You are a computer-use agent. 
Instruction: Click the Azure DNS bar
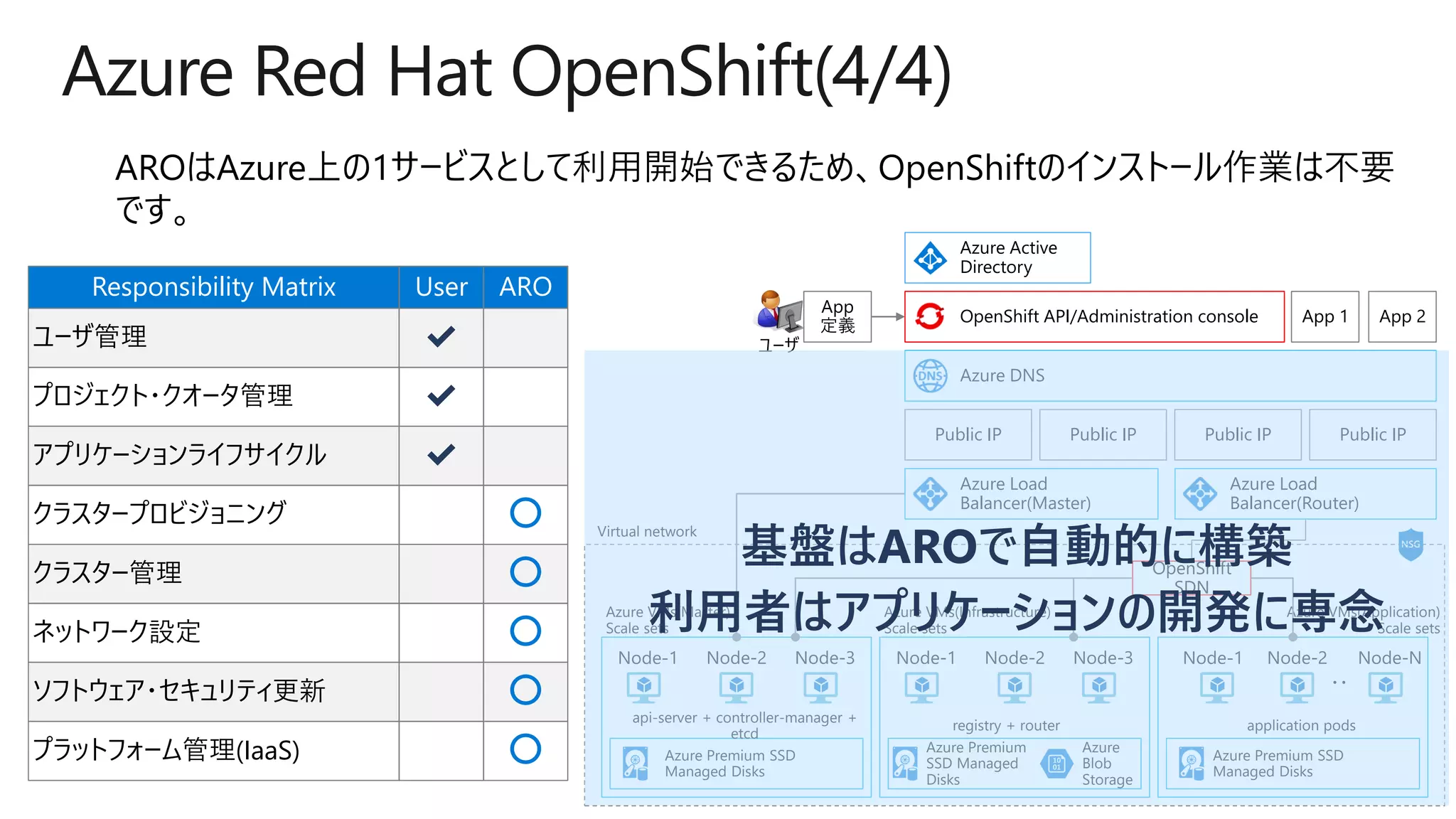coord(1170,375)
